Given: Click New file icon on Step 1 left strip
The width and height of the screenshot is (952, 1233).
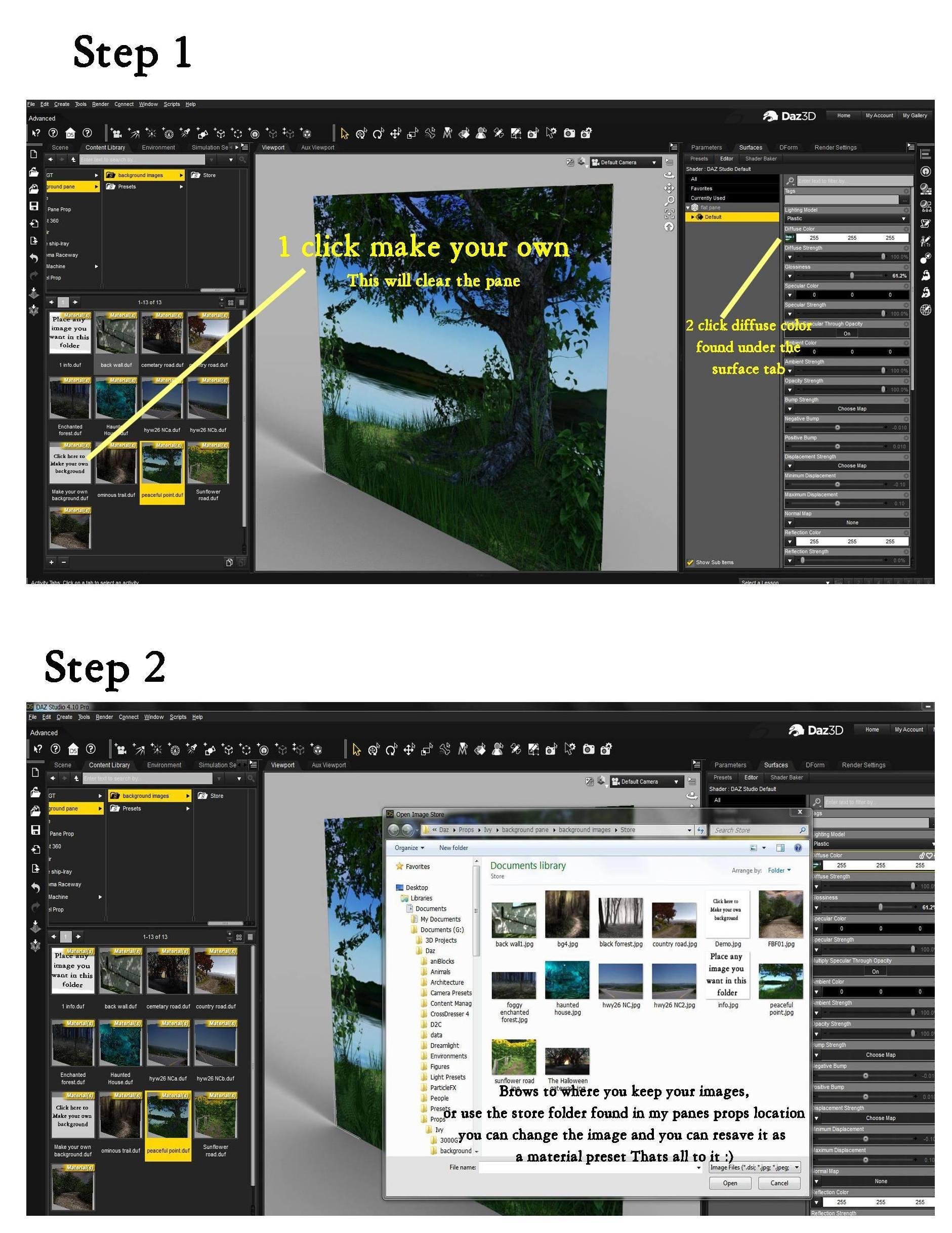Looking at the screenshot, I should coord(34,154).
